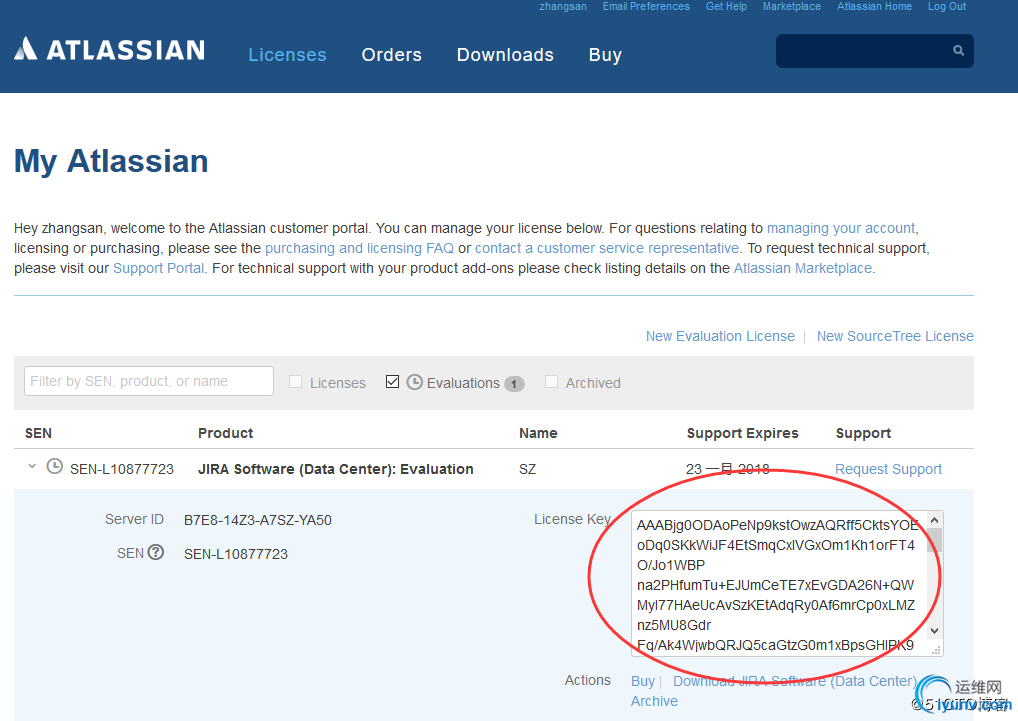Open the Support Portal link
1018x721 pixels.
(158, 269)
